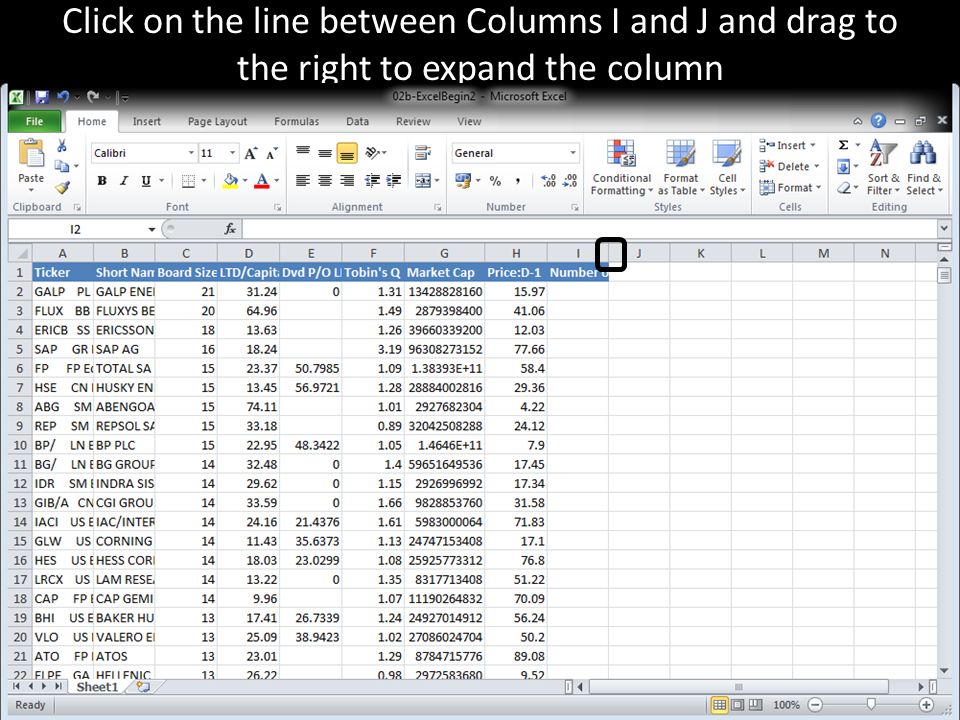Click the Select All corner button
960x720 pixels.
pos(20,253)
